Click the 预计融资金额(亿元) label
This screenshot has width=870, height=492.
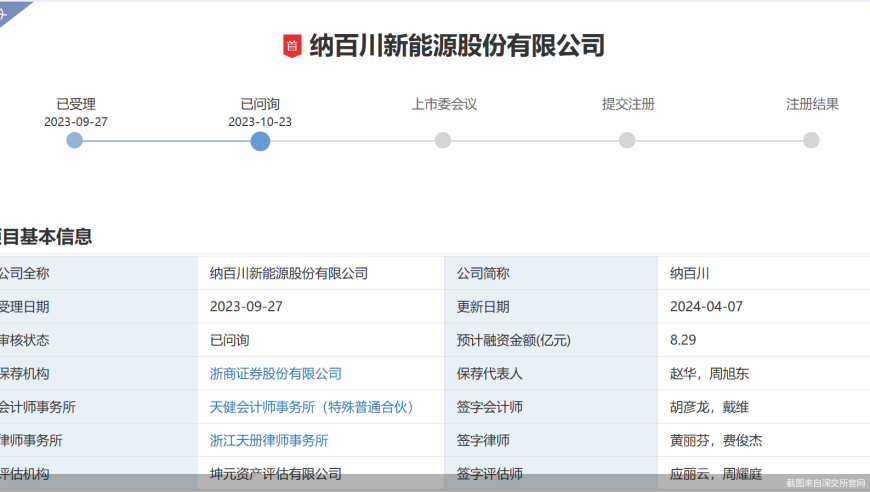click(x=514, y=340)
